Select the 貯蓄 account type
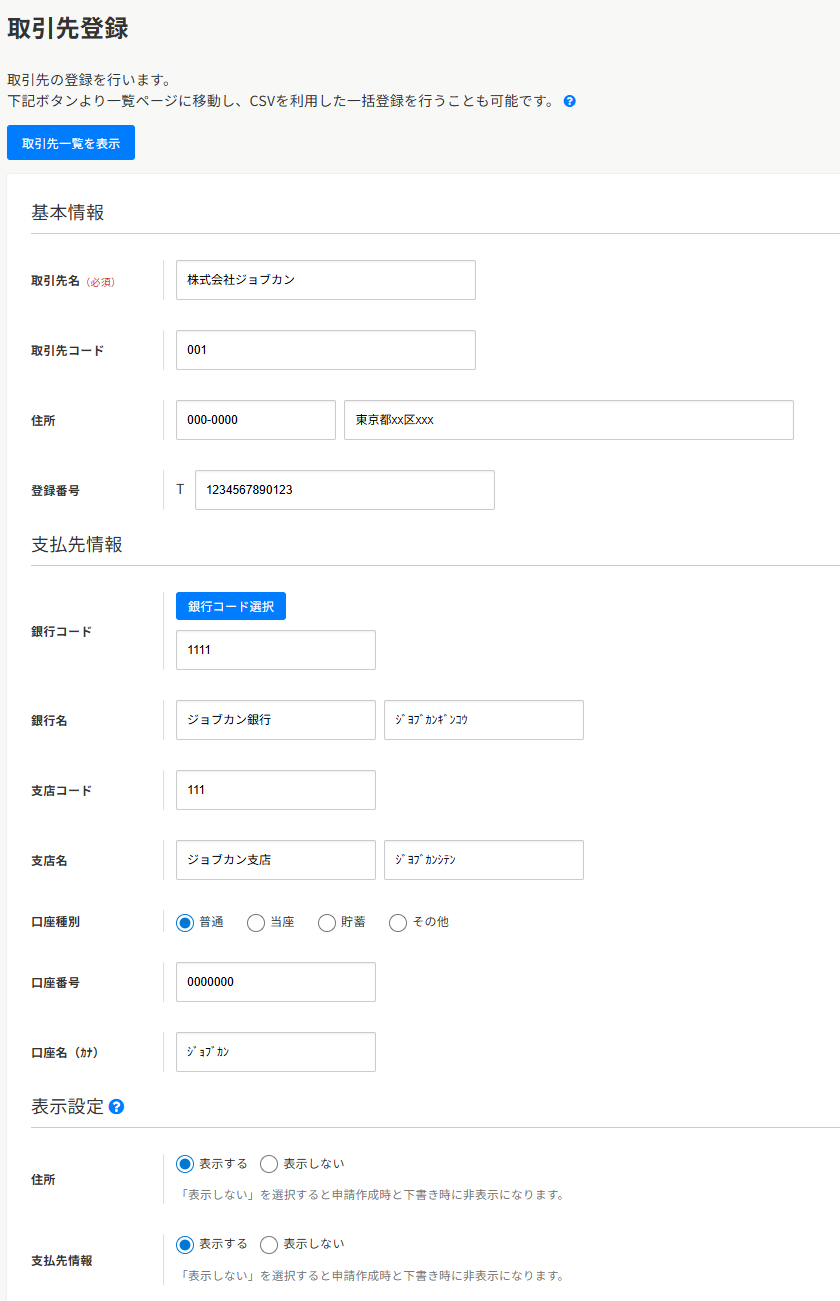This screenshot has height=1301, width=840. pos(326,922)
